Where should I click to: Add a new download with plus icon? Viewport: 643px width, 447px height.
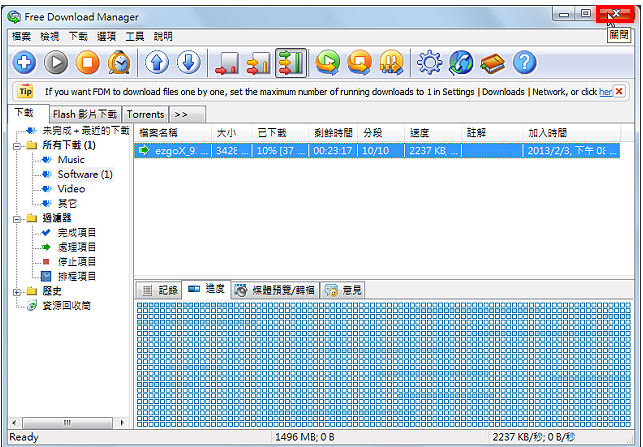tap(24, 63)
